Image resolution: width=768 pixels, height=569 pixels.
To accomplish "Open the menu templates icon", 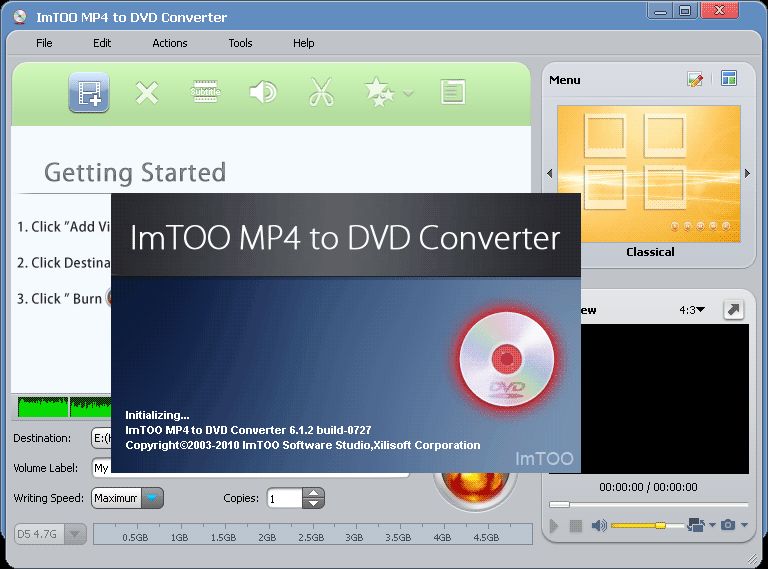I will click(x=728, y=78).
